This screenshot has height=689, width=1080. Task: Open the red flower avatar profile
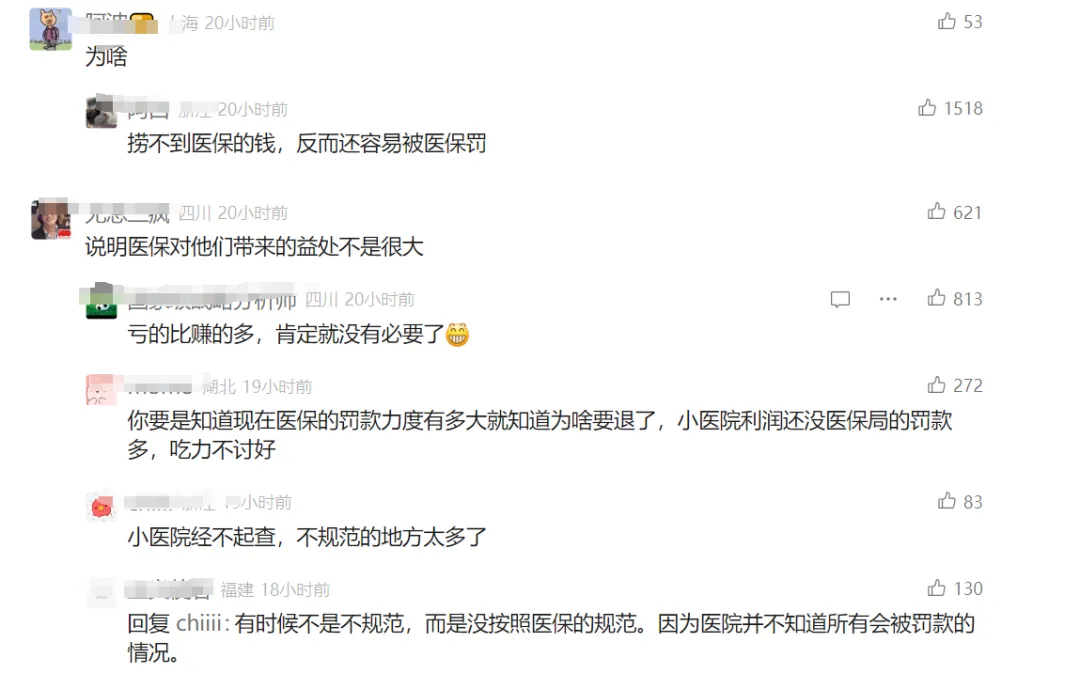101,508
